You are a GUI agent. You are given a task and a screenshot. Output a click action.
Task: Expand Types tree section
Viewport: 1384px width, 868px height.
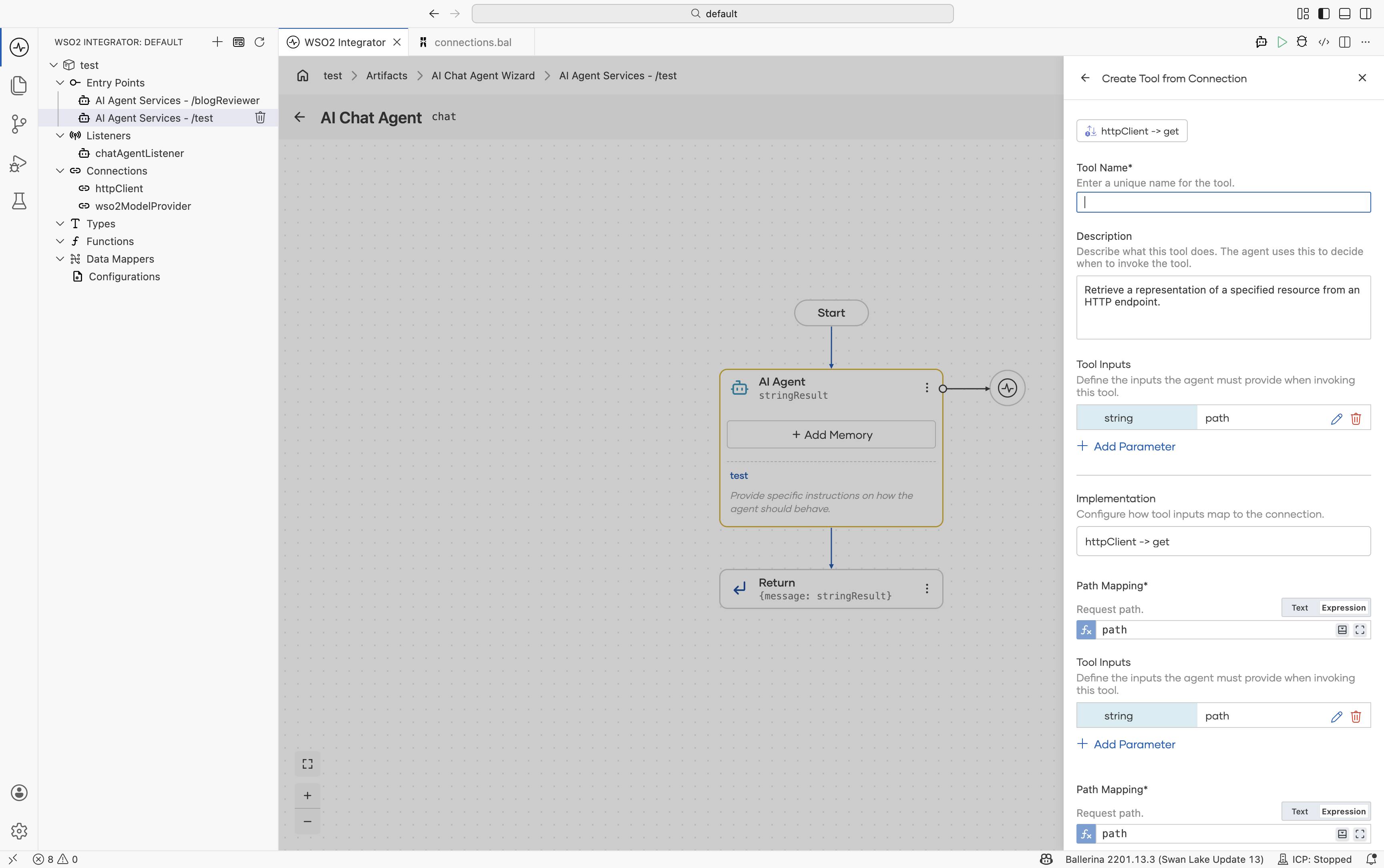click(60, 223)
